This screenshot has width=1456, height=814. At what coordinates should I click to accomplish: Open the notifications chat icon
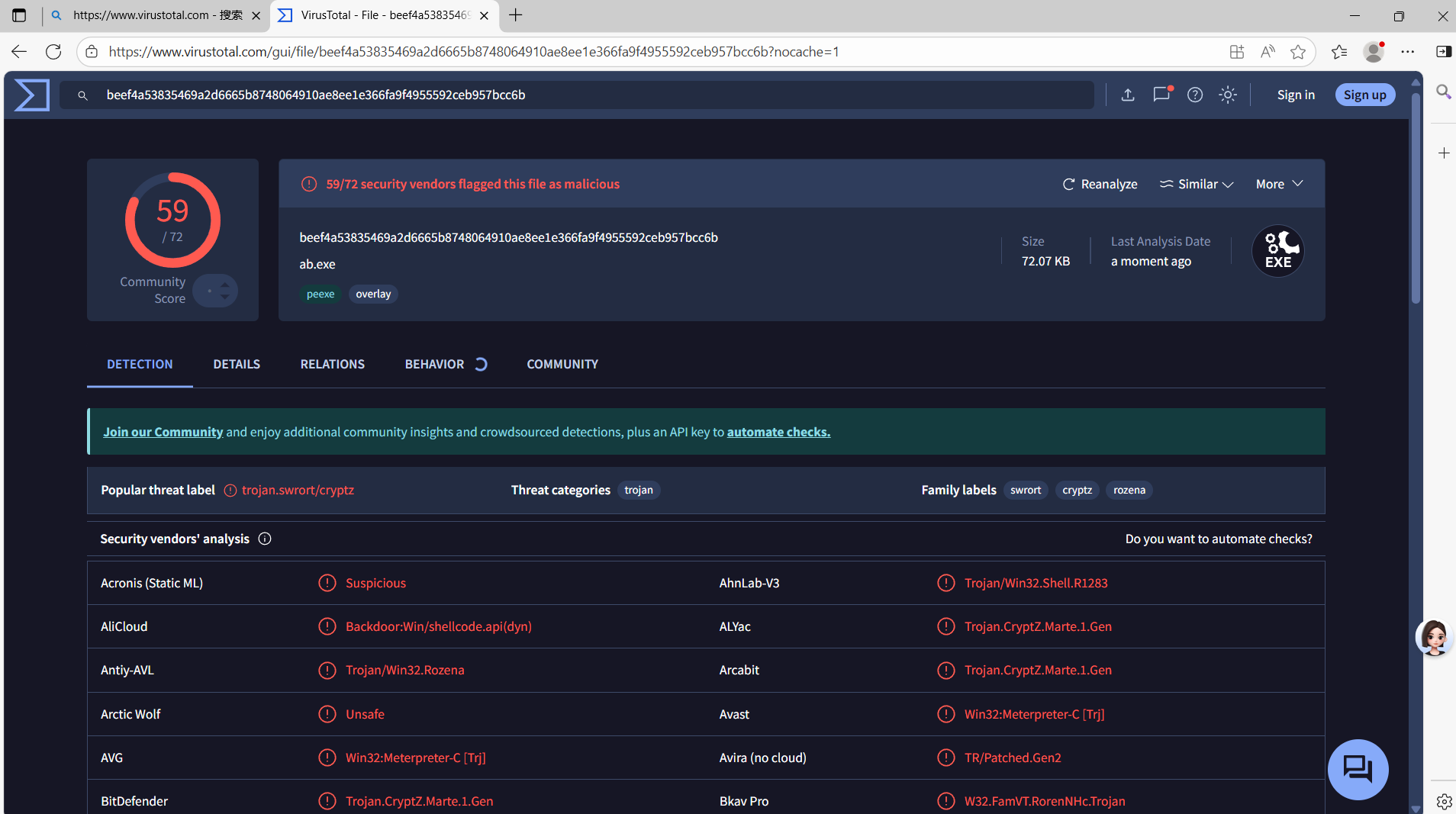pos(1161,95)
